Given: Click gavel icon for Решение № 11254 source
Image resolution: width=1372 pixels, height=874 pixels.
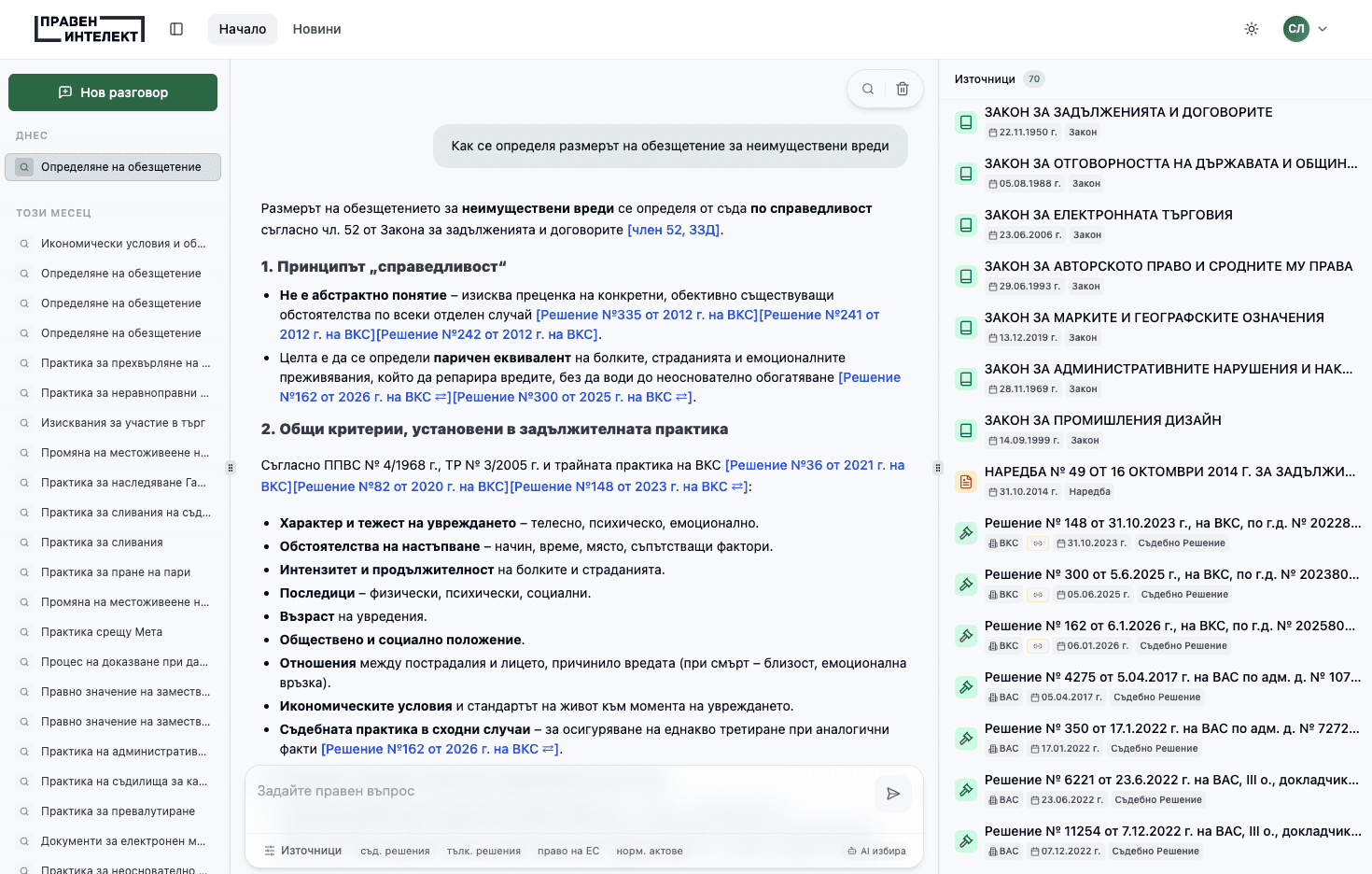Looking at the screenshot, I should coord(966,841).
